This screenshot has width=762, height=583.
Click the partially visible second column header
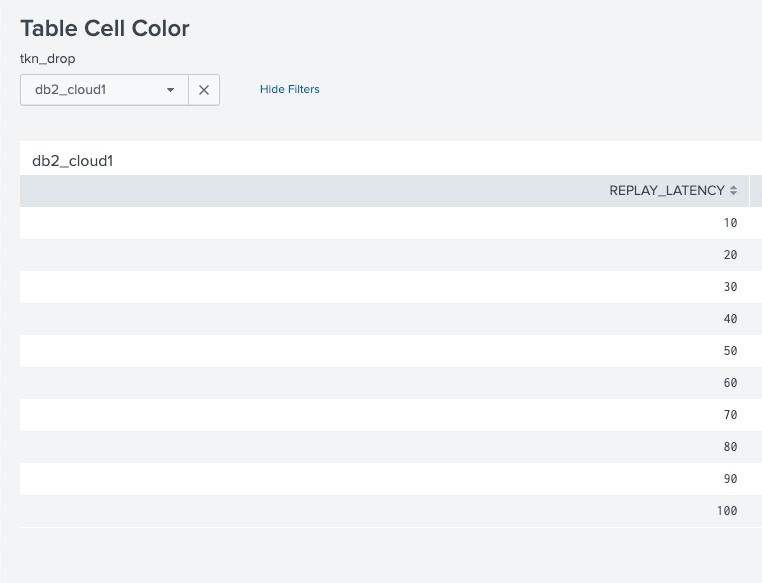(x=756, y=191)
